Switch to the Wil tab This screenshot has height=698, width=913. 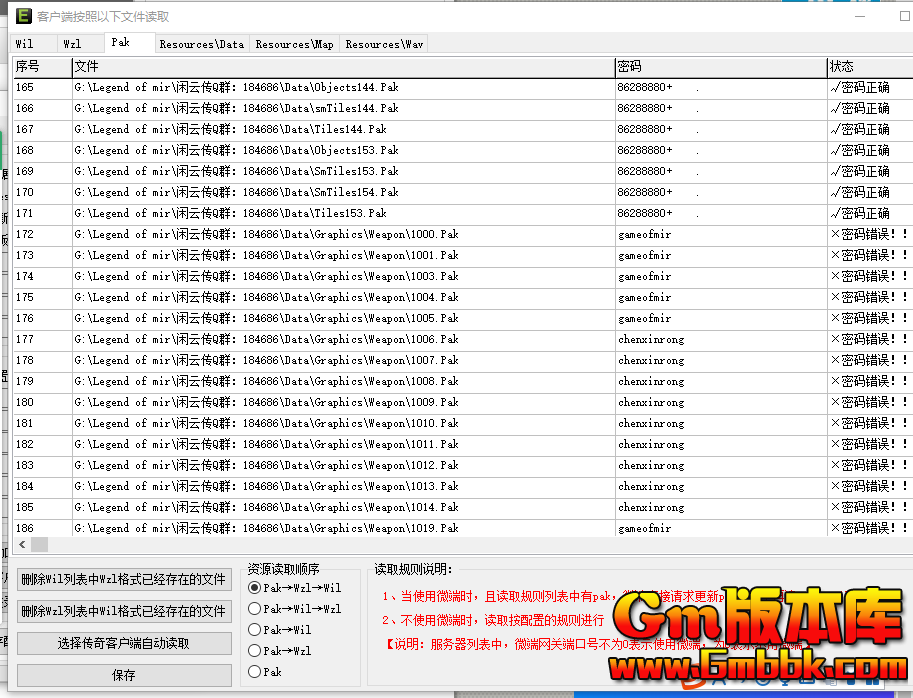pos(25,44)
